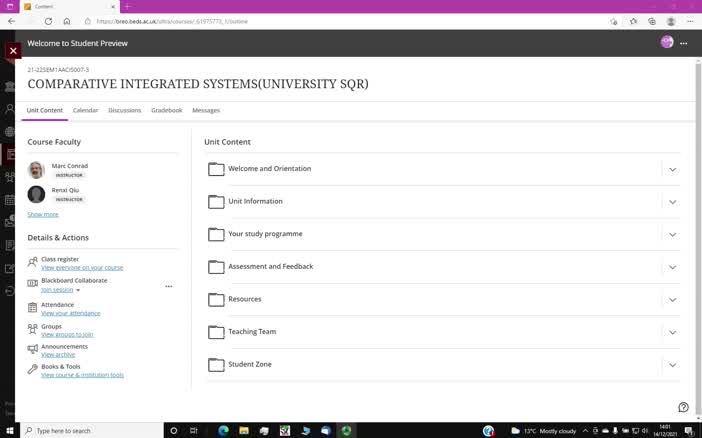
Task: Open the Student Zone folder title
Action: click(250, 364)
